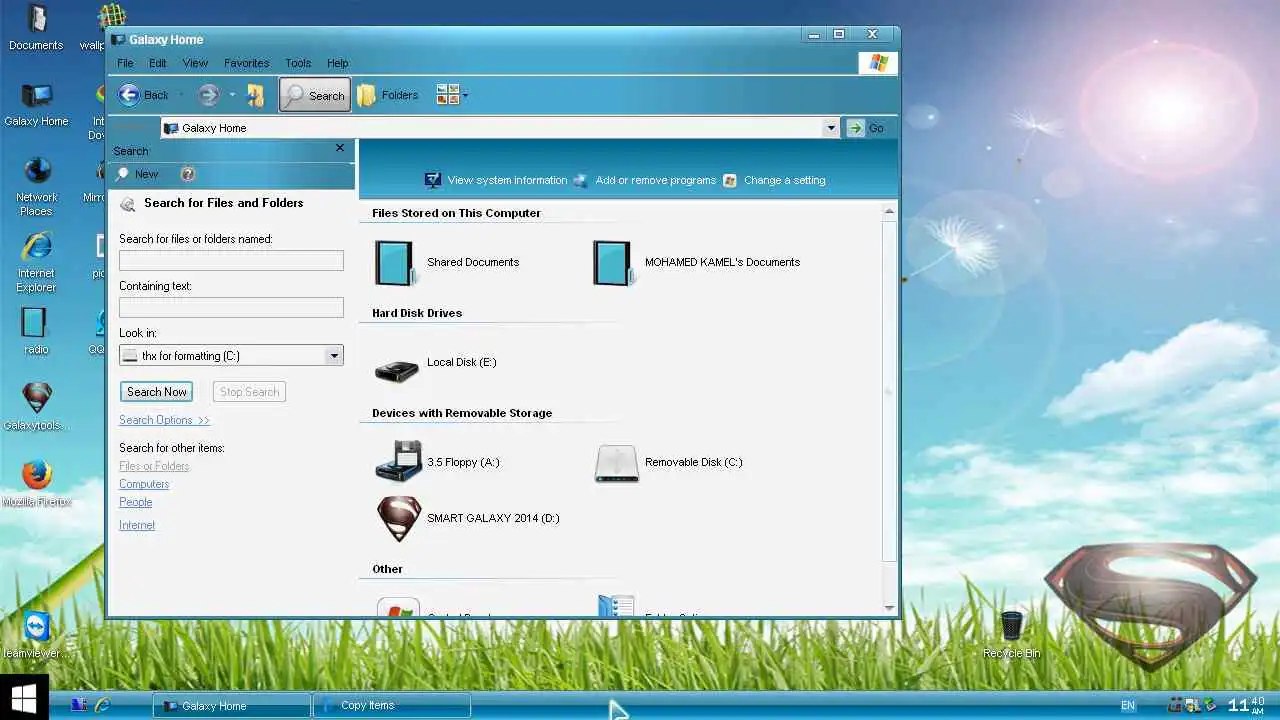Open the Help menu
Viewport: 1280px width, 720px height.
[338, 63]
